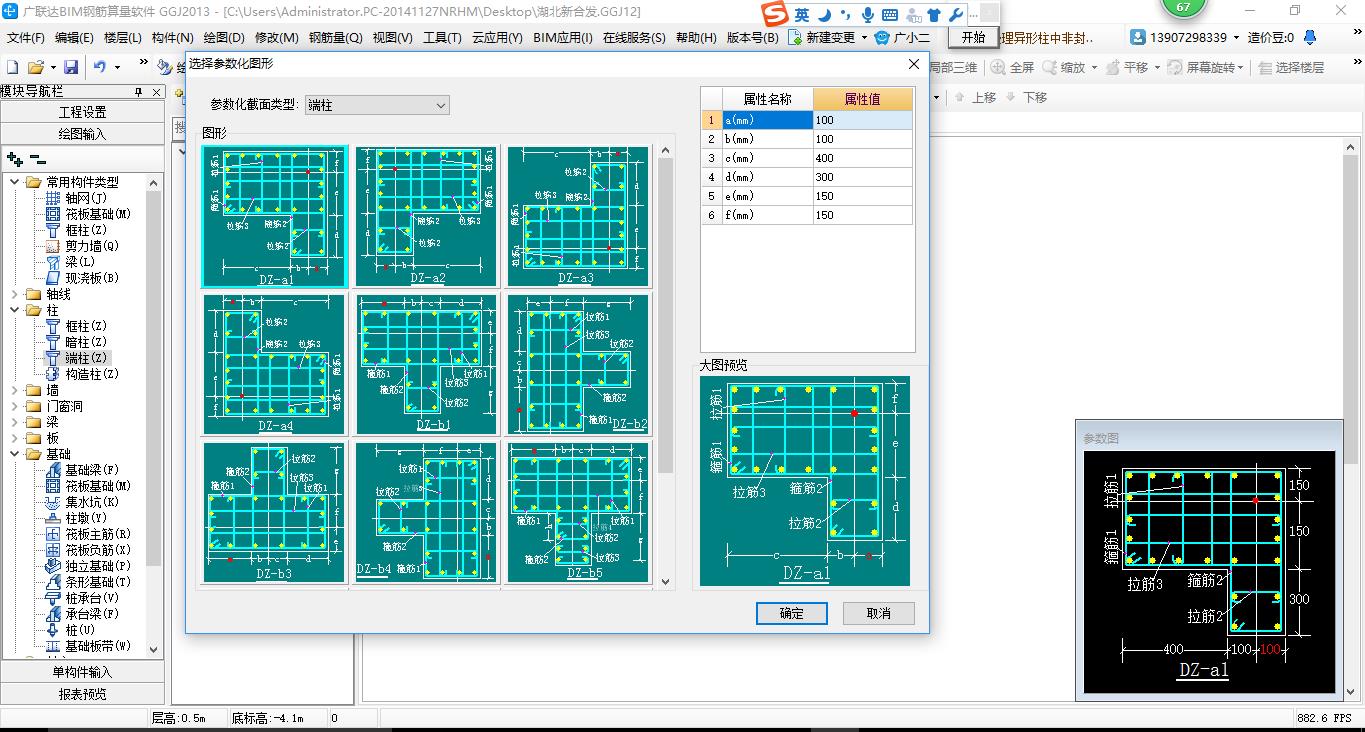The height and width of the screenshot is (732, 1365).
Task: Click the 开始 button
Action: [x=973, y=37]
